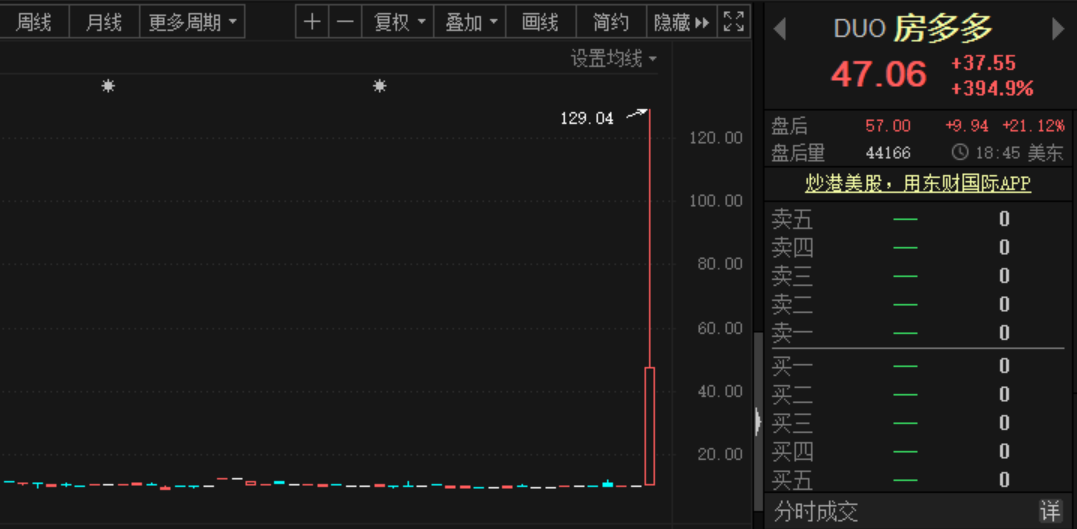This screenshot has height=529, width=1077.
Task: Click 画线 drawing tools button
Action: 540,22
